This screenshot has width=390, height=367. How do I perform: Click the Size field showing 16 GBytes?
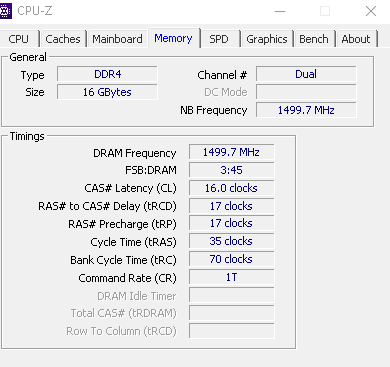(x=107, y=92)
